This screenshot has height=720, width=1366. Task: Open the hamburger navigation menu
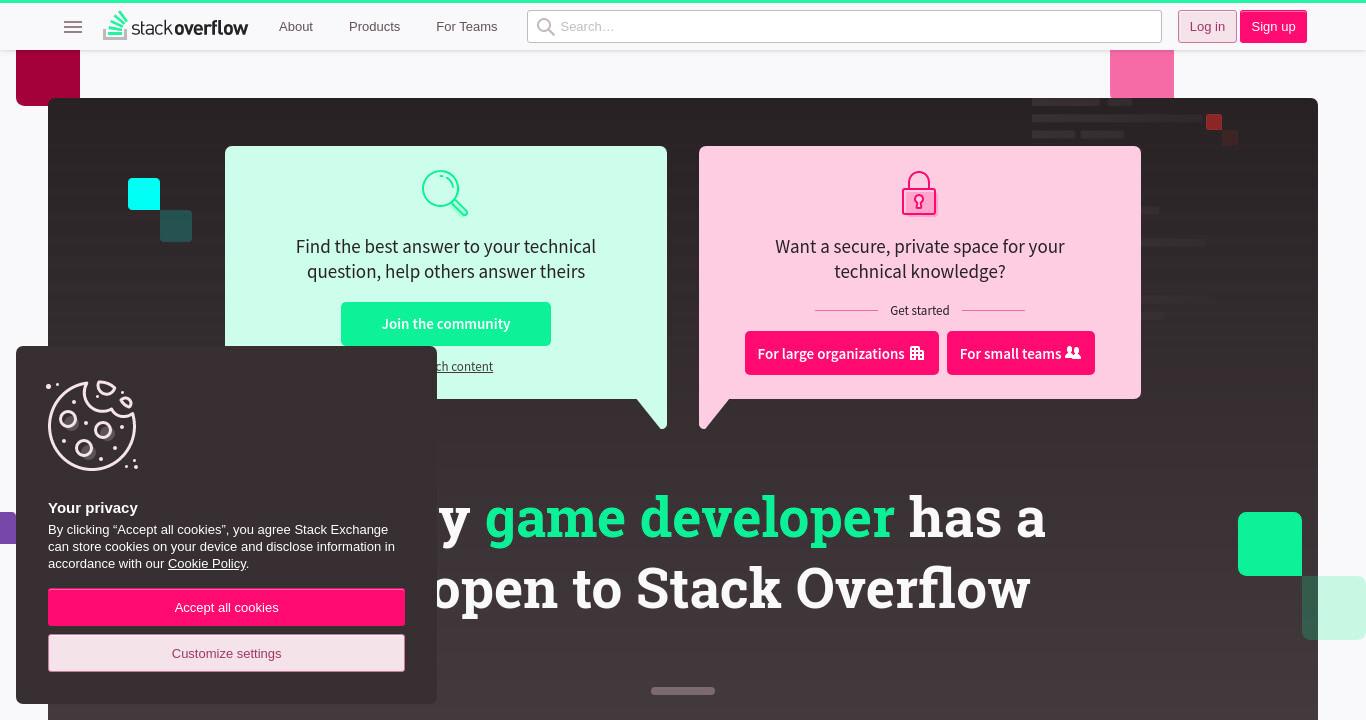point(73,27)
